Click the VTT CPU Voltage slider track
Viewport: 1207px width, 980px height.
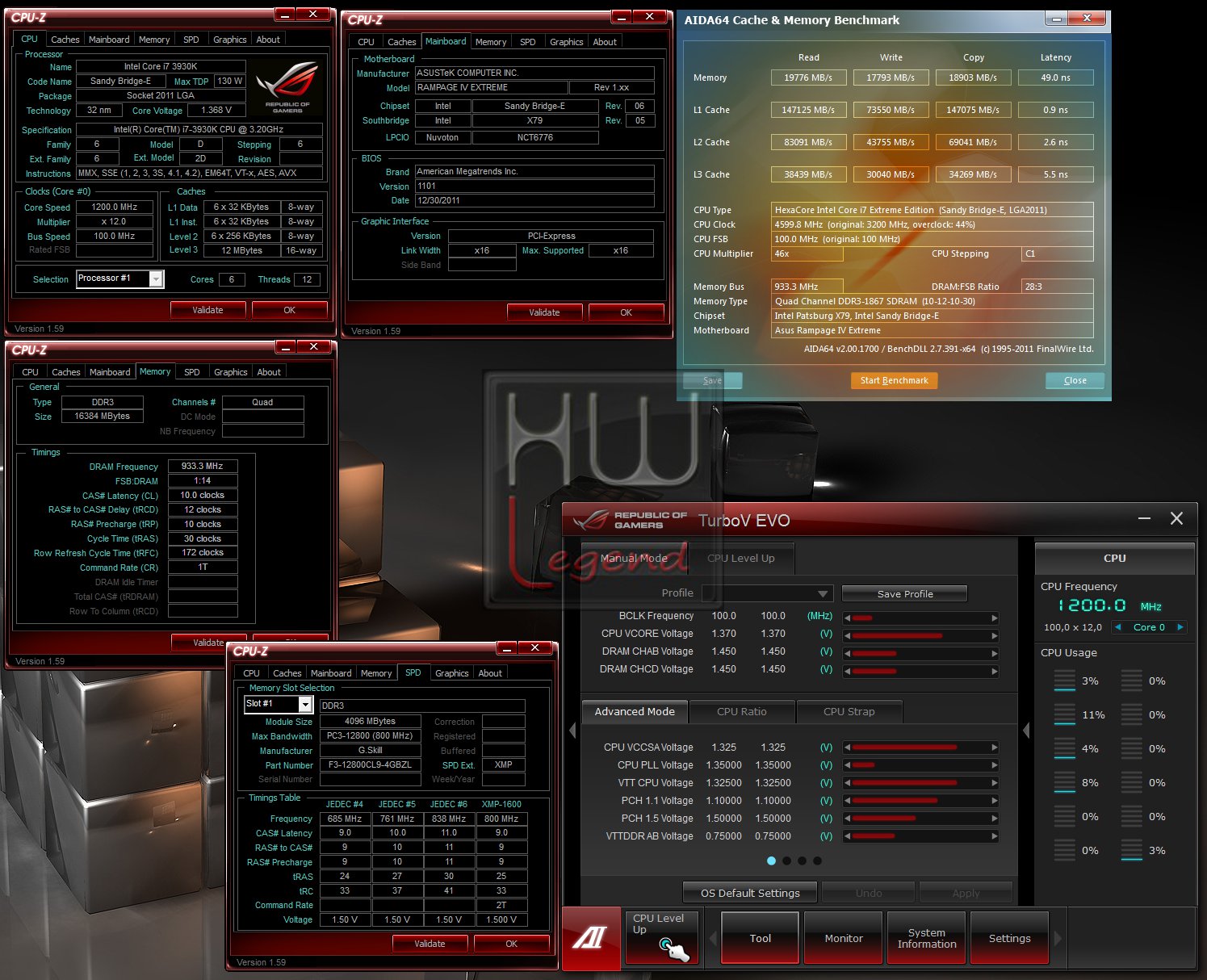[921, 783]
